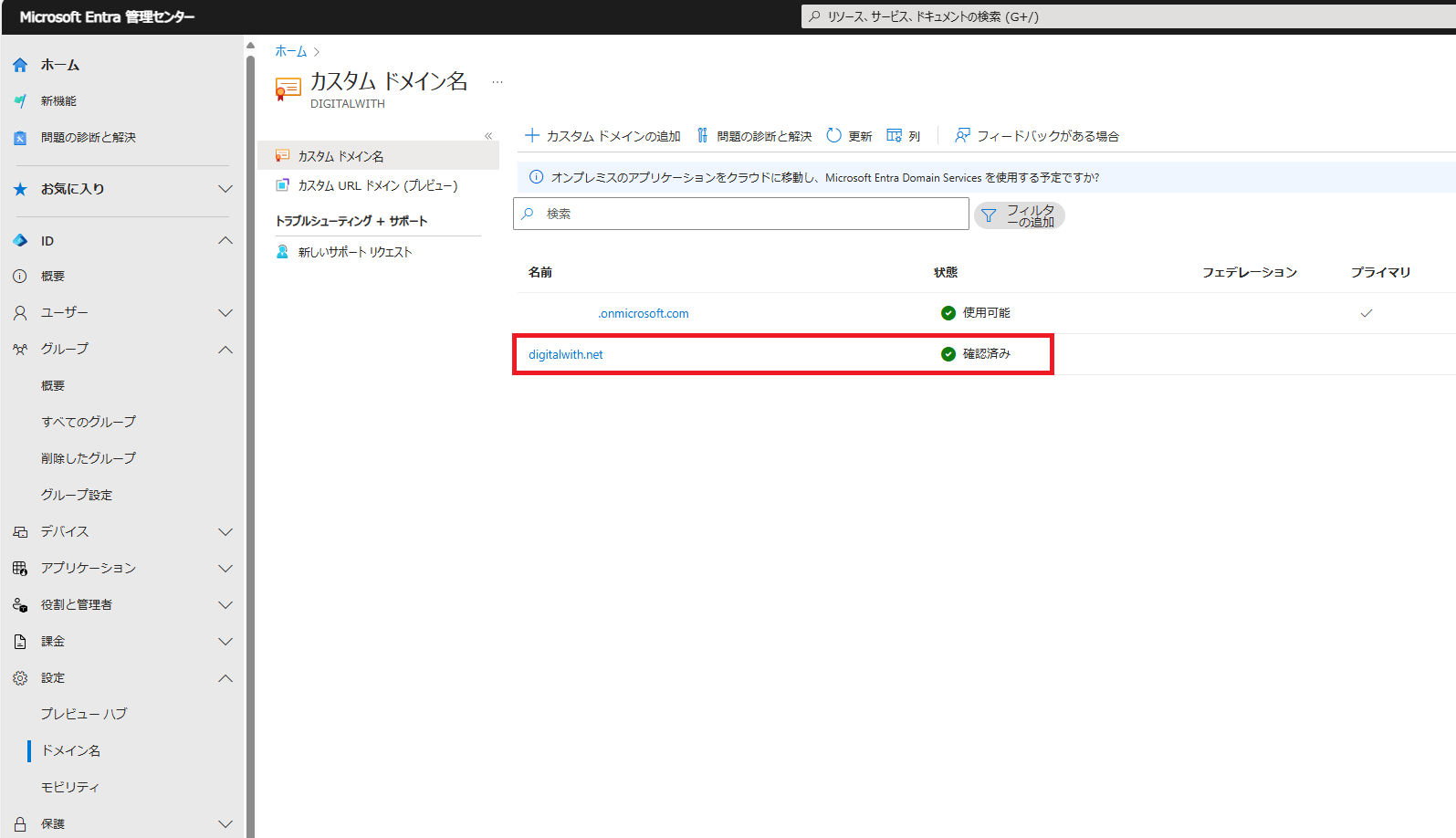Click the digitalwith.net domain link
Screen dimensions: 1456x838
(566, 354)
